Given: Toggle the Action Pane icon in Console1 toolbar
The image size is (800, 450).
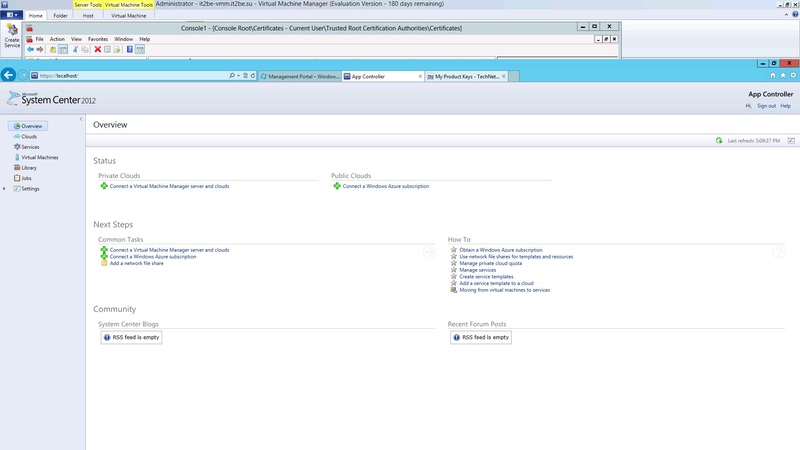Looking at the screenshot, I should point(140,49).
